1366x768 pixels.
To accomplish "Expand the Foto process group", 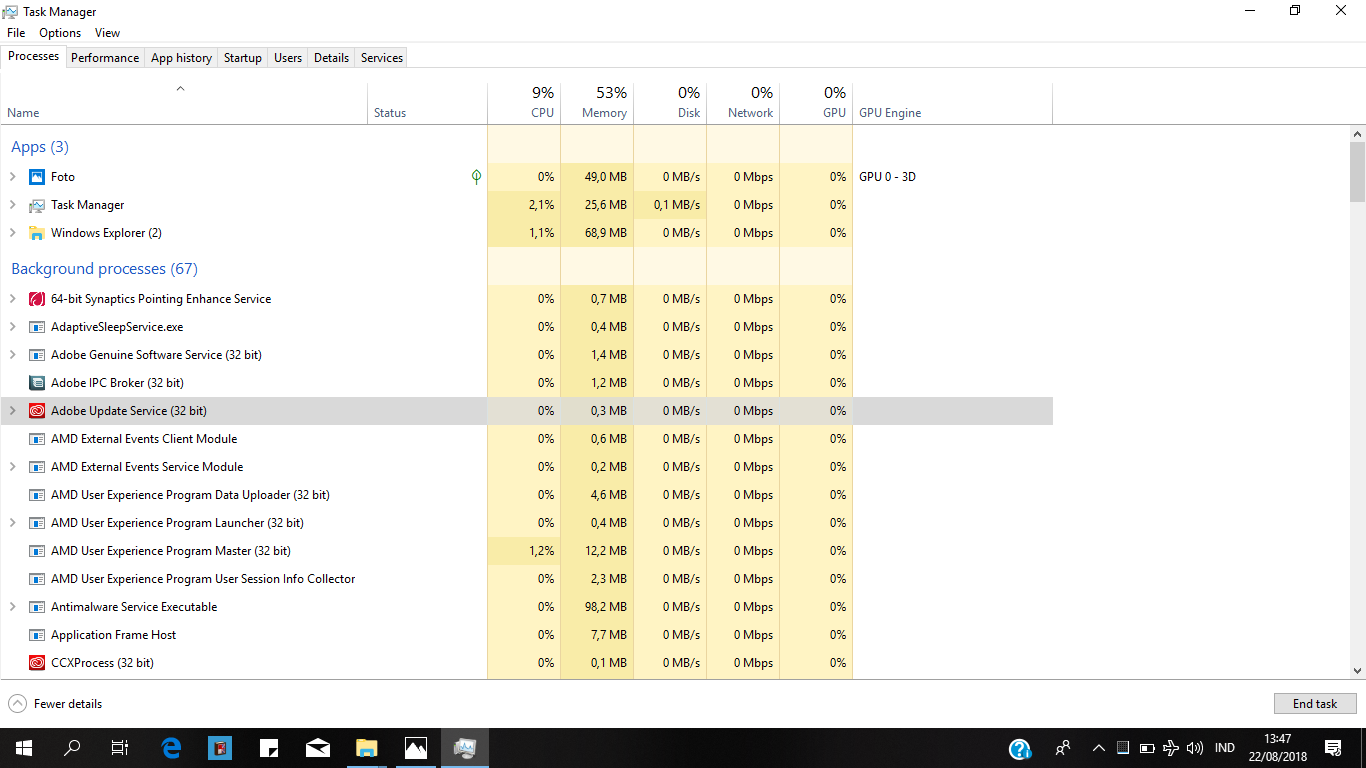I will click(x=13, y=177).
